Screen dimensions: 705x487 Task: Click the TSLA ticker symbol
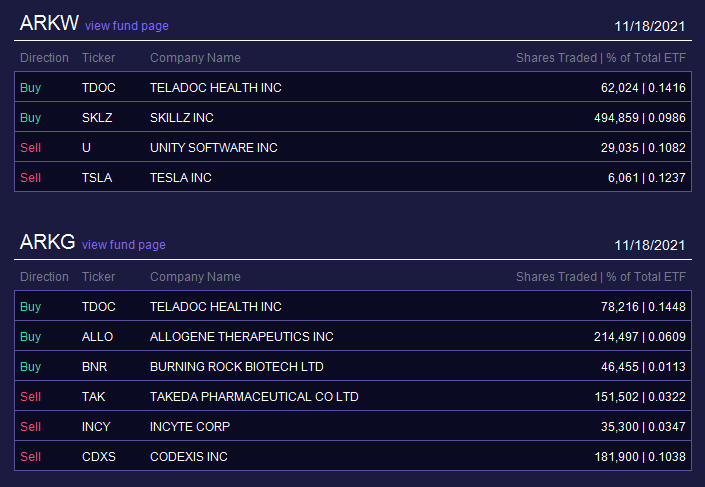pos(97,178)
